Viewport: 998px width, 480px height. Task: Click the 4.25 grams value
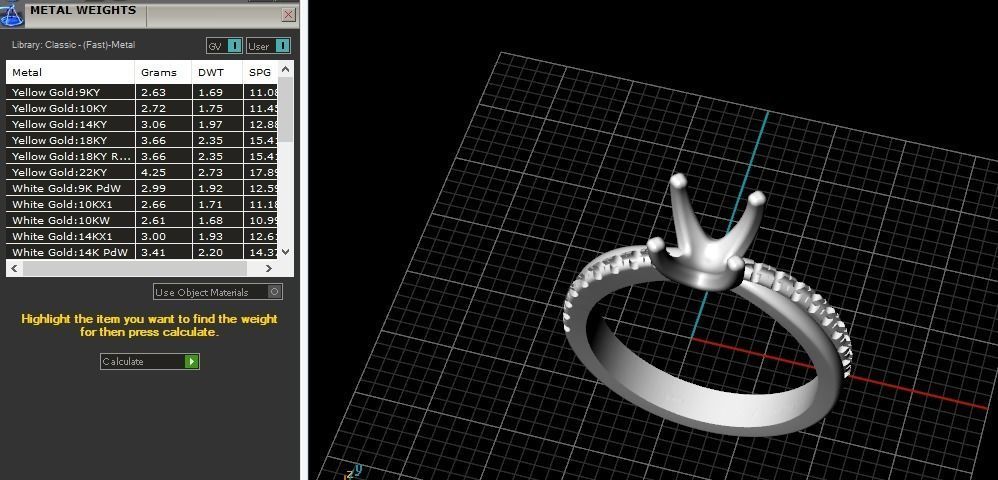(153, 172)
